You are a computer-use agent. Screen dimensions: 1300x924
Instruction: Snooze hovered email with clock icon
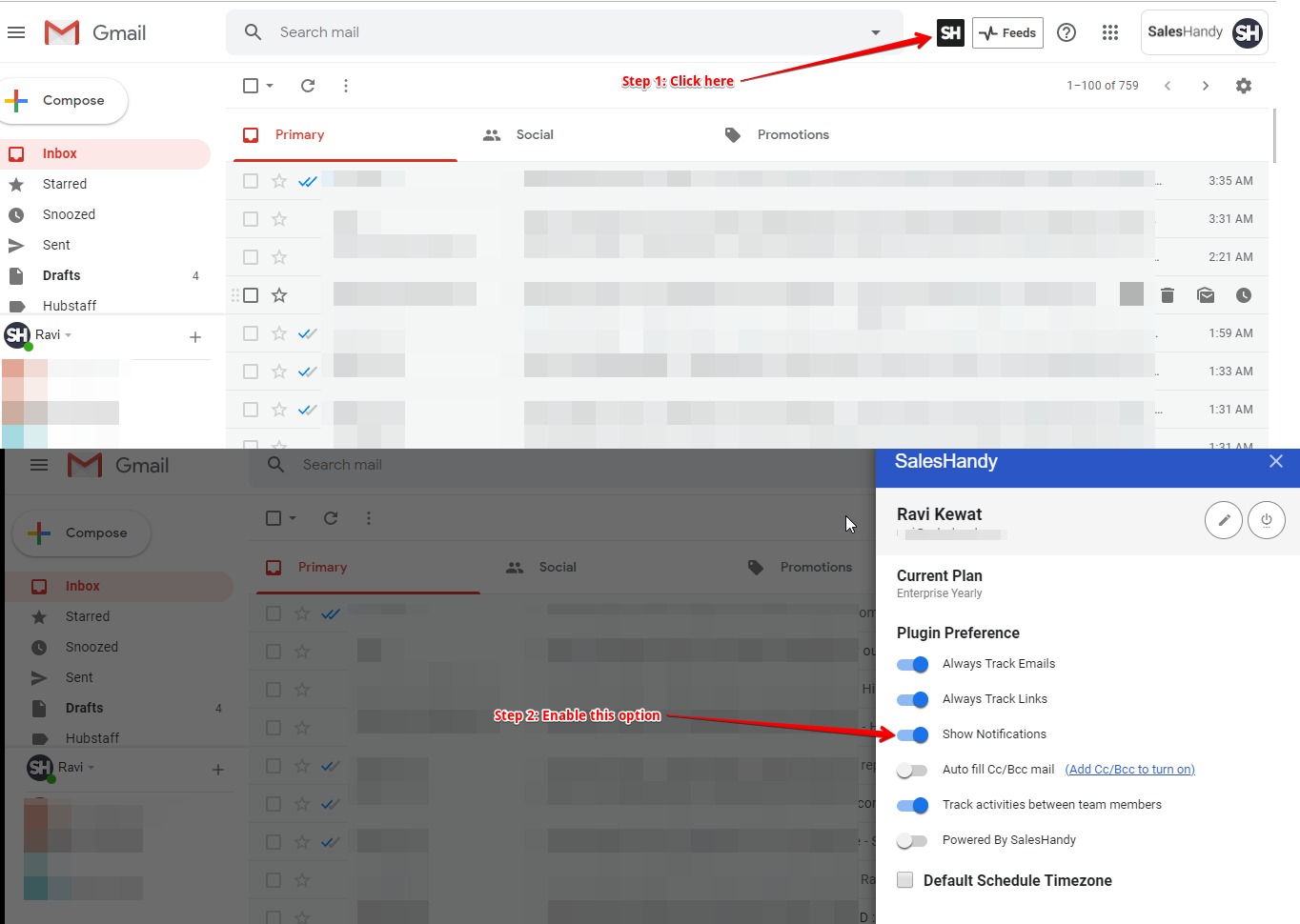coord(1244,295)
